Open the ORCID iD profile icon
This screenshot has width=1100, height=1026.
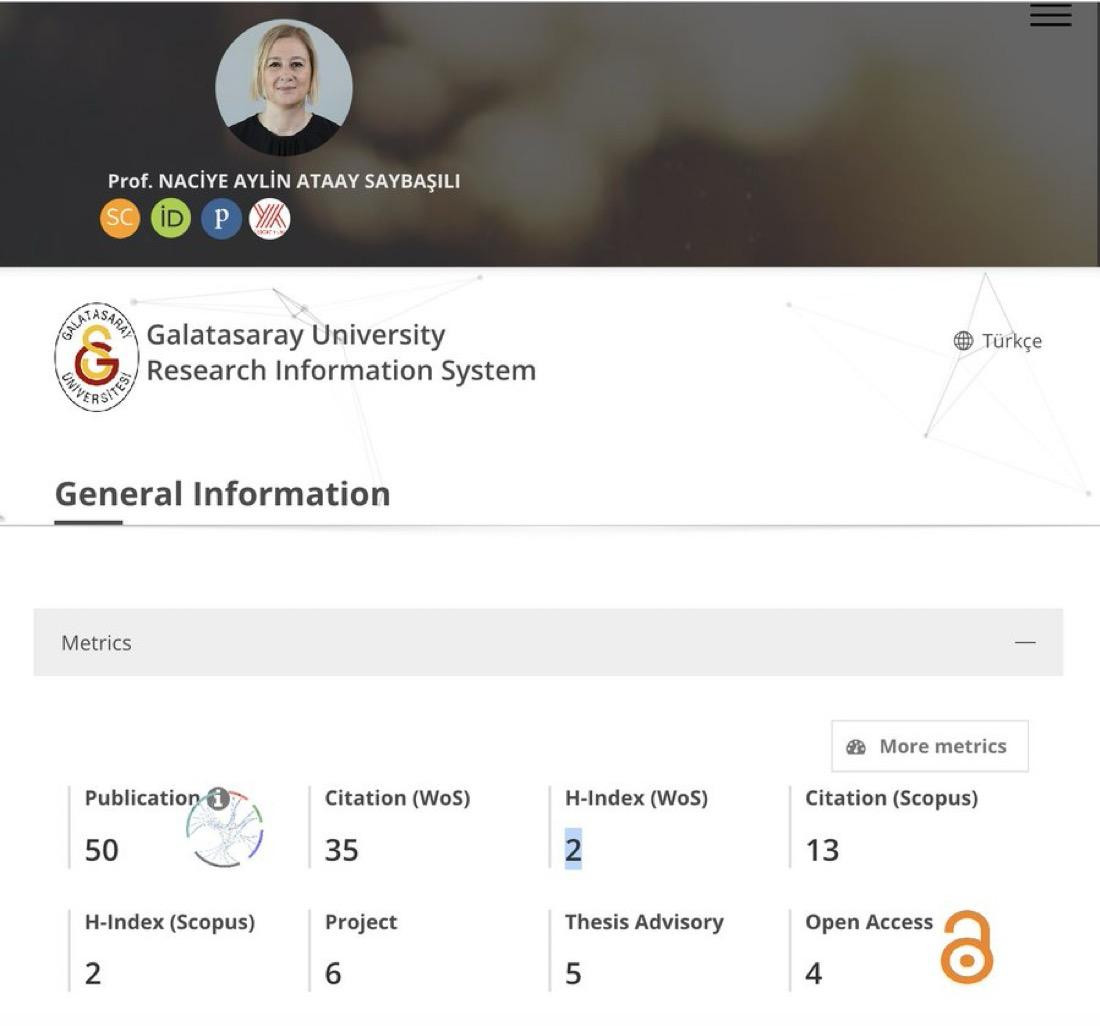click(x=170, y=218)
